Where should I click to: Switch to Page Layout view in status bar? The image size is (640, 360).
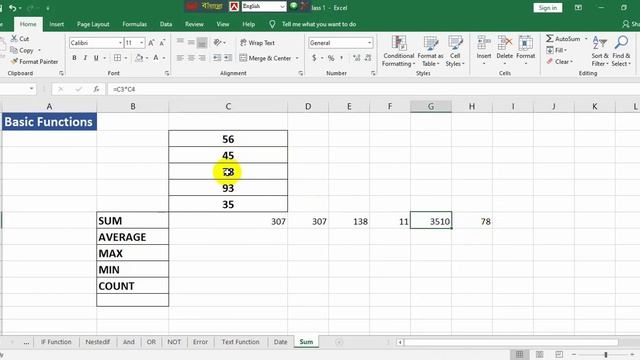click(x=539, y=354)
